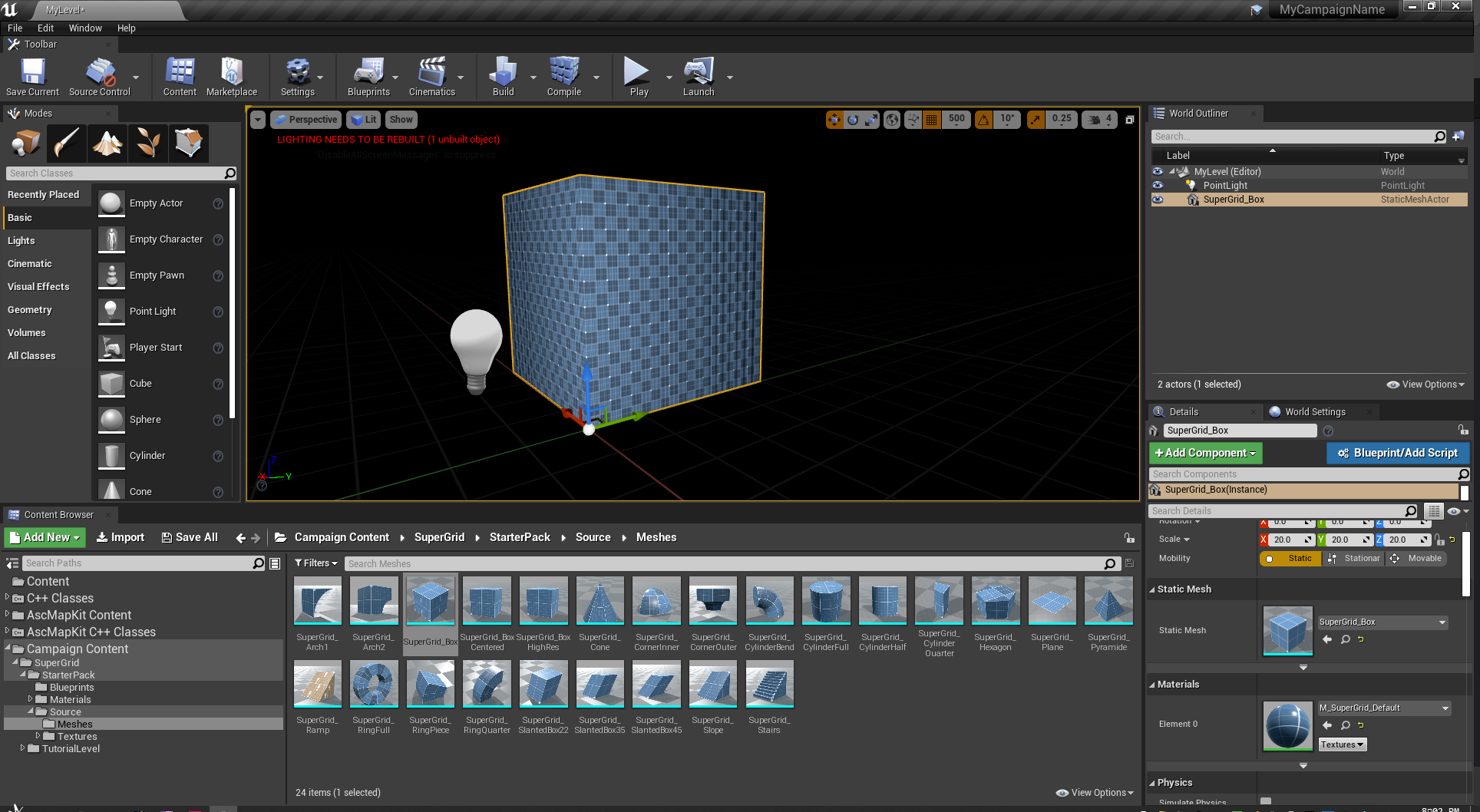Toggle scale snapping in the viewport
This screenshot has height=812, width=1480.
(1036, 120)
